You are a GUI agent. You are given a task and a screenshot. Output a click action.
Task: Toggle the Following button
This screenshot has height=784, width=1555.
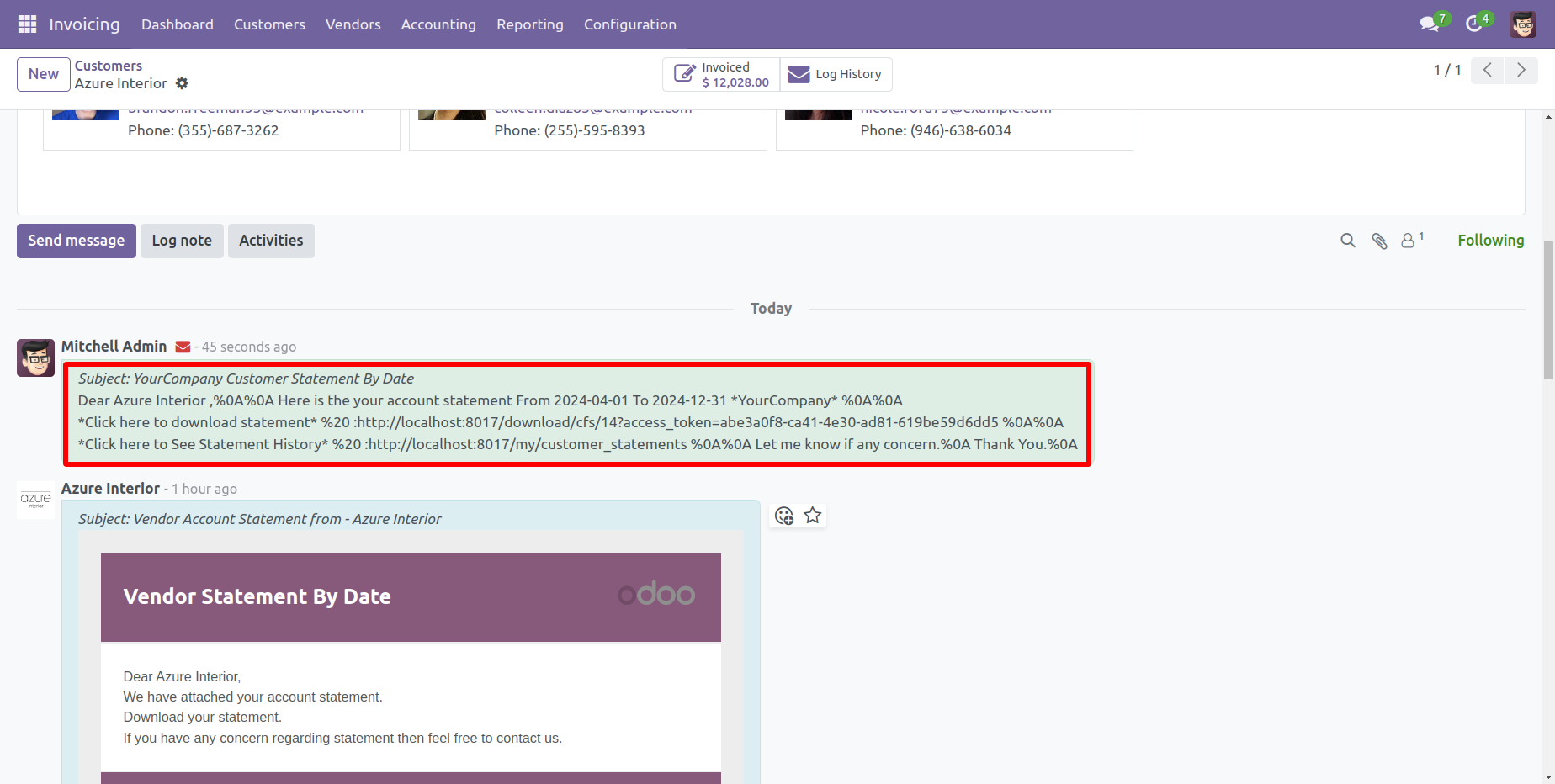point(1490,240)
